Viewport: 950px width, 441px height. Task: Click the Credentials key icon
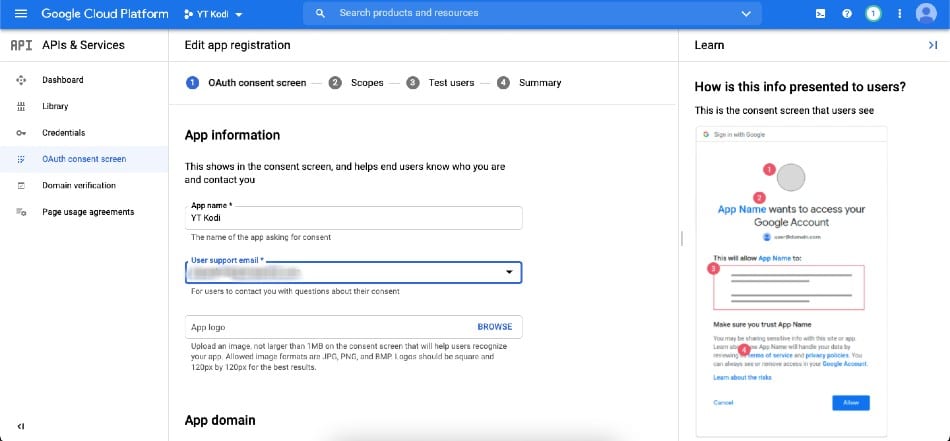pos(21,133)
